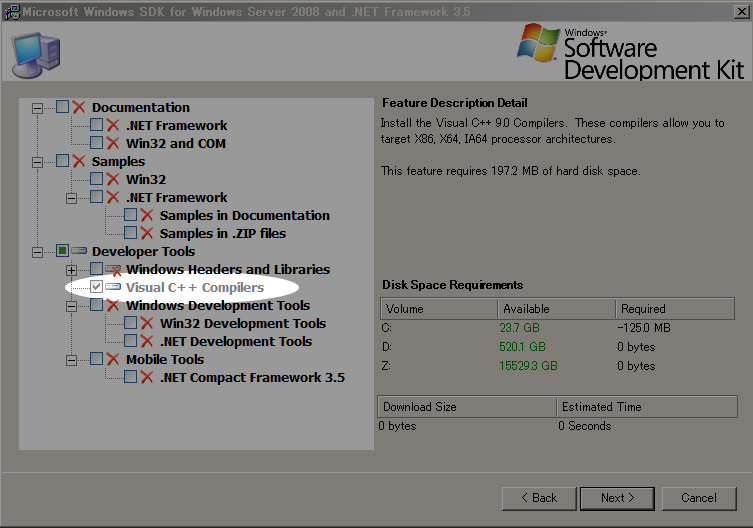Click the red X icon beside Samples in .ZIP files

tap(147, 233)
